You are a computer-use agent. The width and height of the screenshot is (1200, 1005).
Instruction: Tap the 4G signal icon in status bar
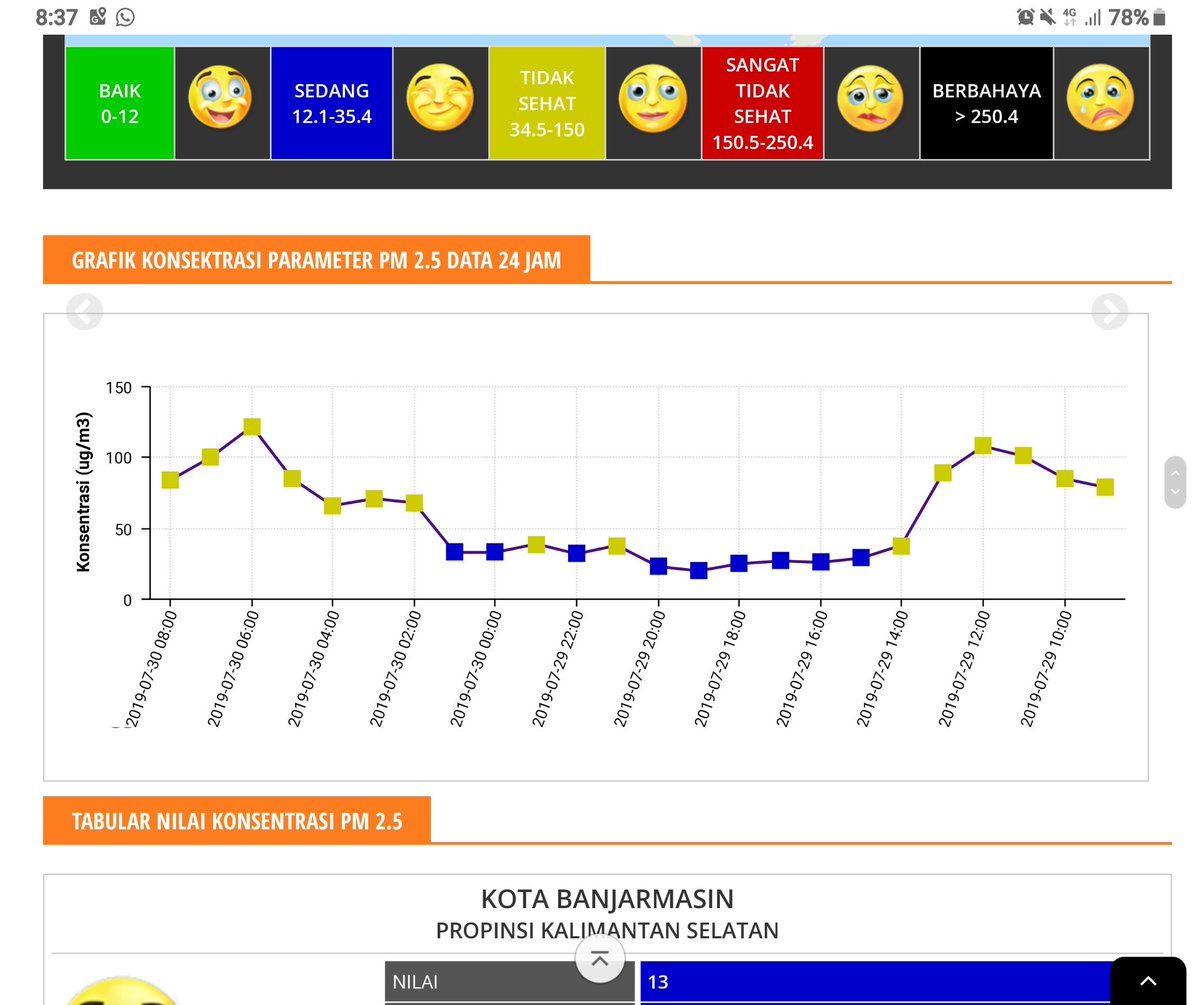pos(1071,17)
